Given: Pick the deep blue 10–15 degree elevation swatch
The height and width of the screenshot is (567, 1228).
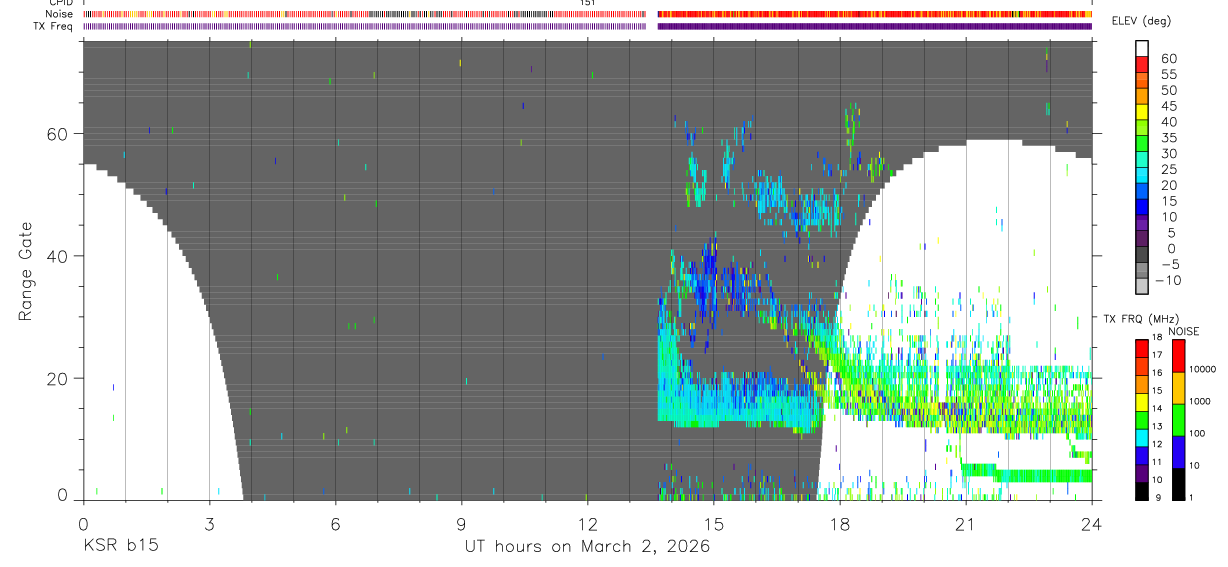Looking at the screenshot, I should [x=1144, y=209].
